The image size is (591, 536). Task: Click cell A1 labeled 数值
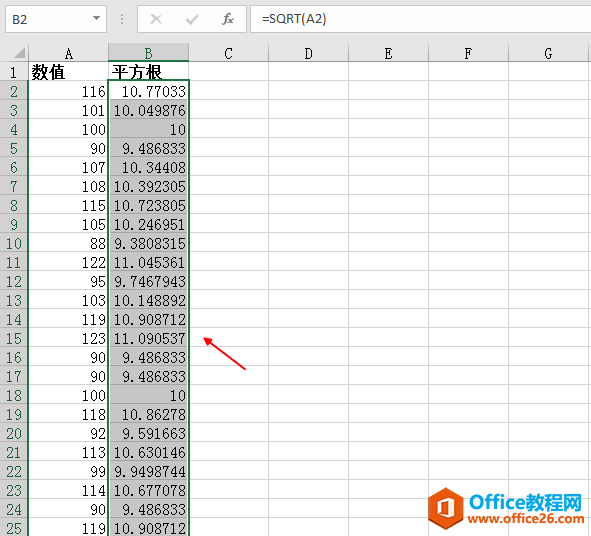click(x=68, y=72)
